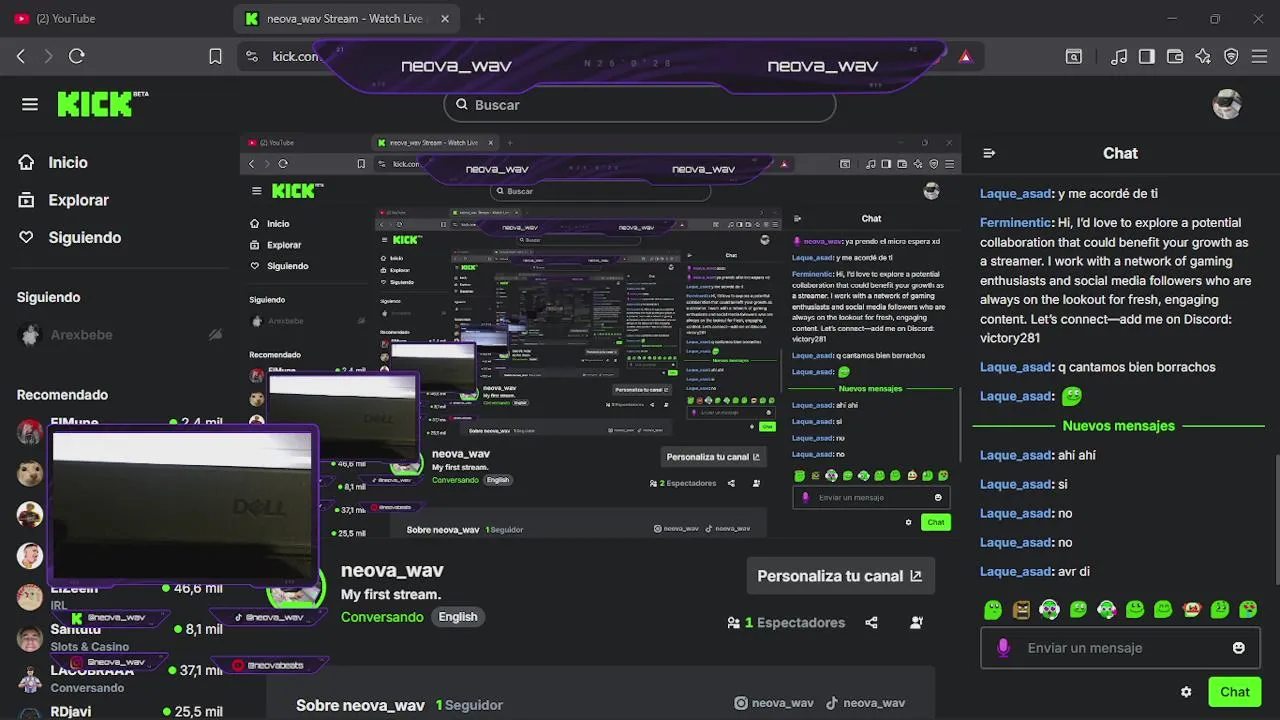The height and width of the screenshot is (720, 1280).
Task: Open Brave VPN shield icon
Action: pyautogui.click(x=1231, y=57)
